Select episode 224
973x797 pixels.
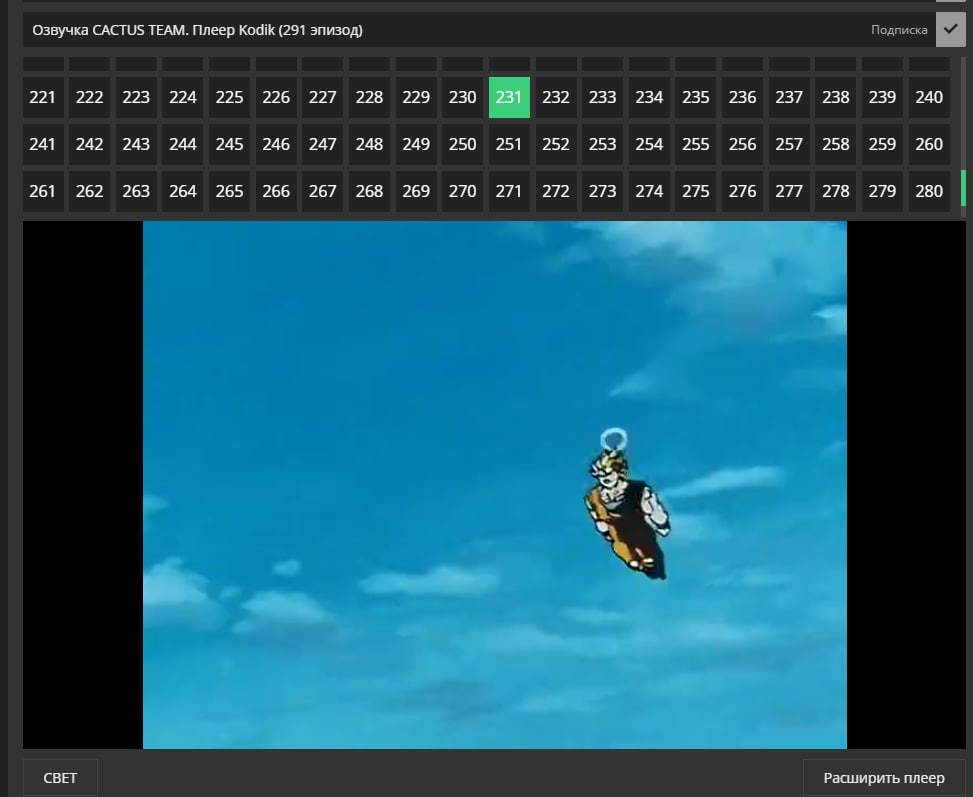tap(182, 97)
